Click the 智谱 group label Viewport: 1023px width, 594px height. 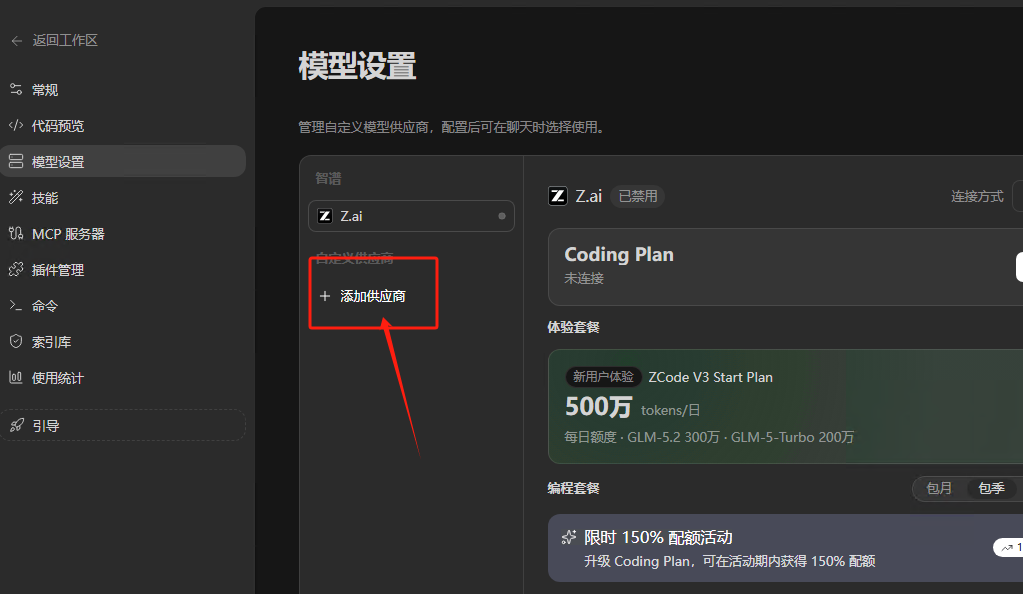(x=328, y=178)
